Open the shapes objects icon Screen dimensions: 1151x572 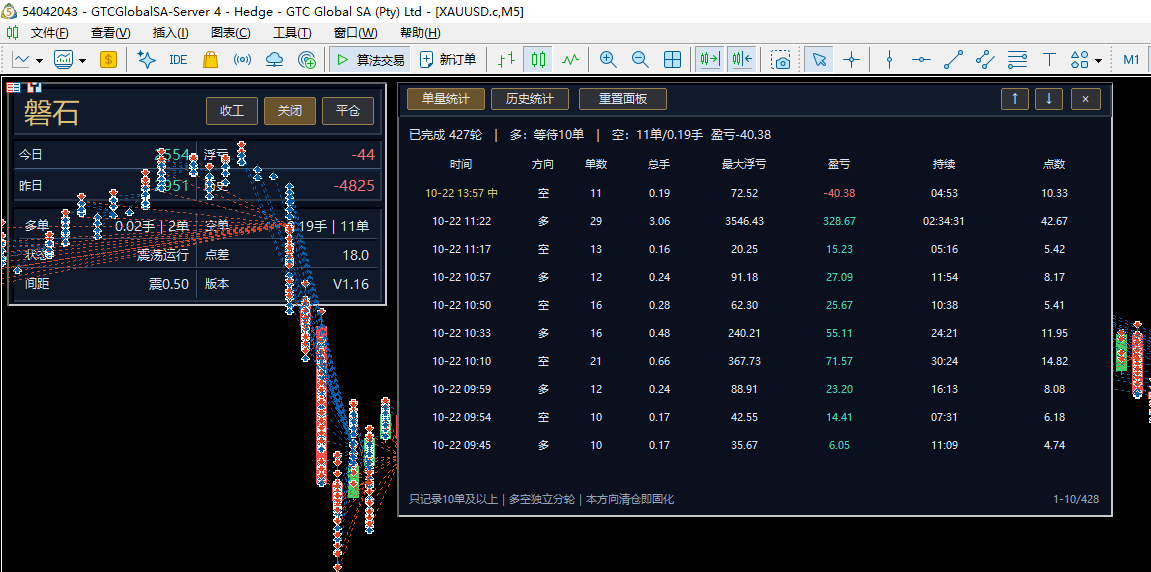[1079, 59]
